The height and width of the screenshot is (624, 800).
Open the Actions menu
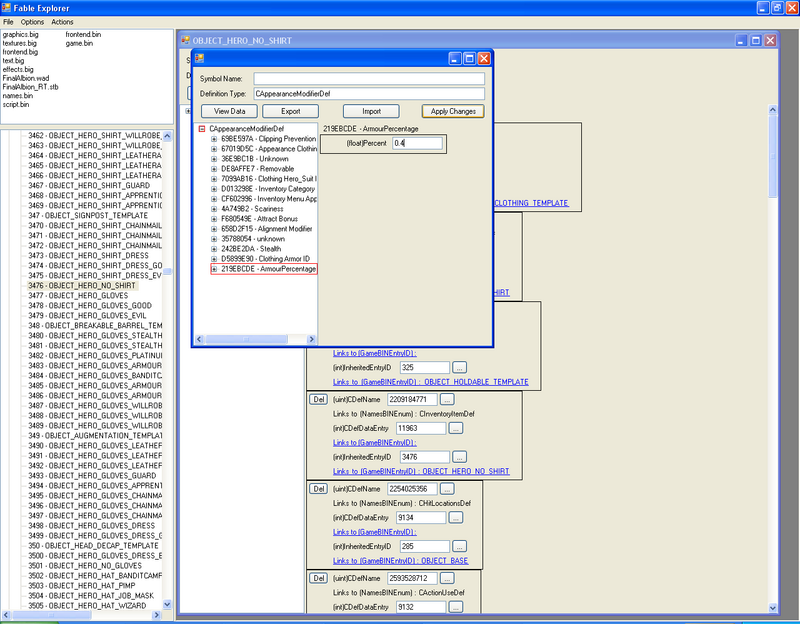(62, 22)
